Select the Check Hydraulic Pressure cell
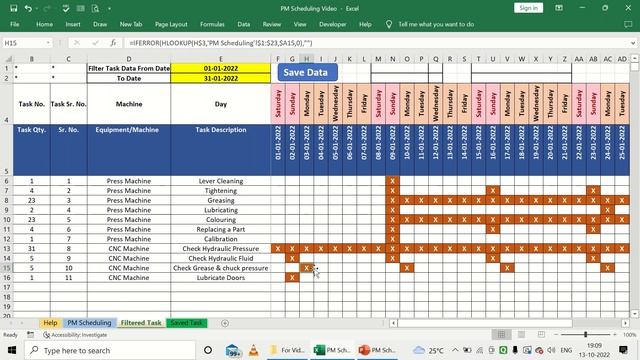Viewport: 640px width, 360px height. point(220,249)
